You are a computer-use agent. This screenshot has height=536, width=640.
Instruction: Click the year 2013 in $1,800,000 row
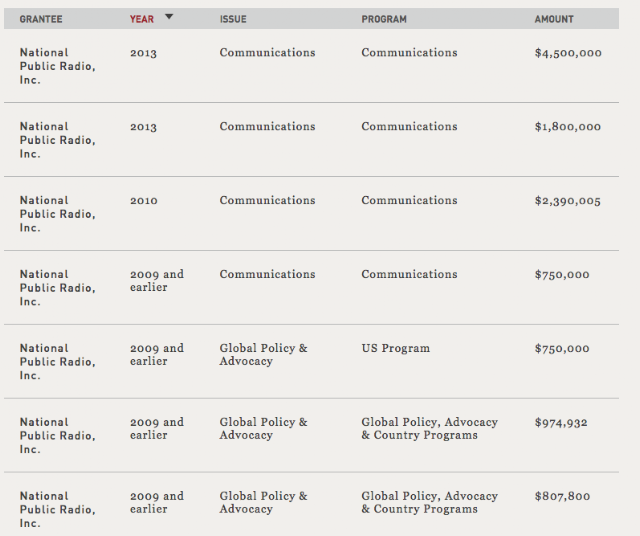(143, 127)
